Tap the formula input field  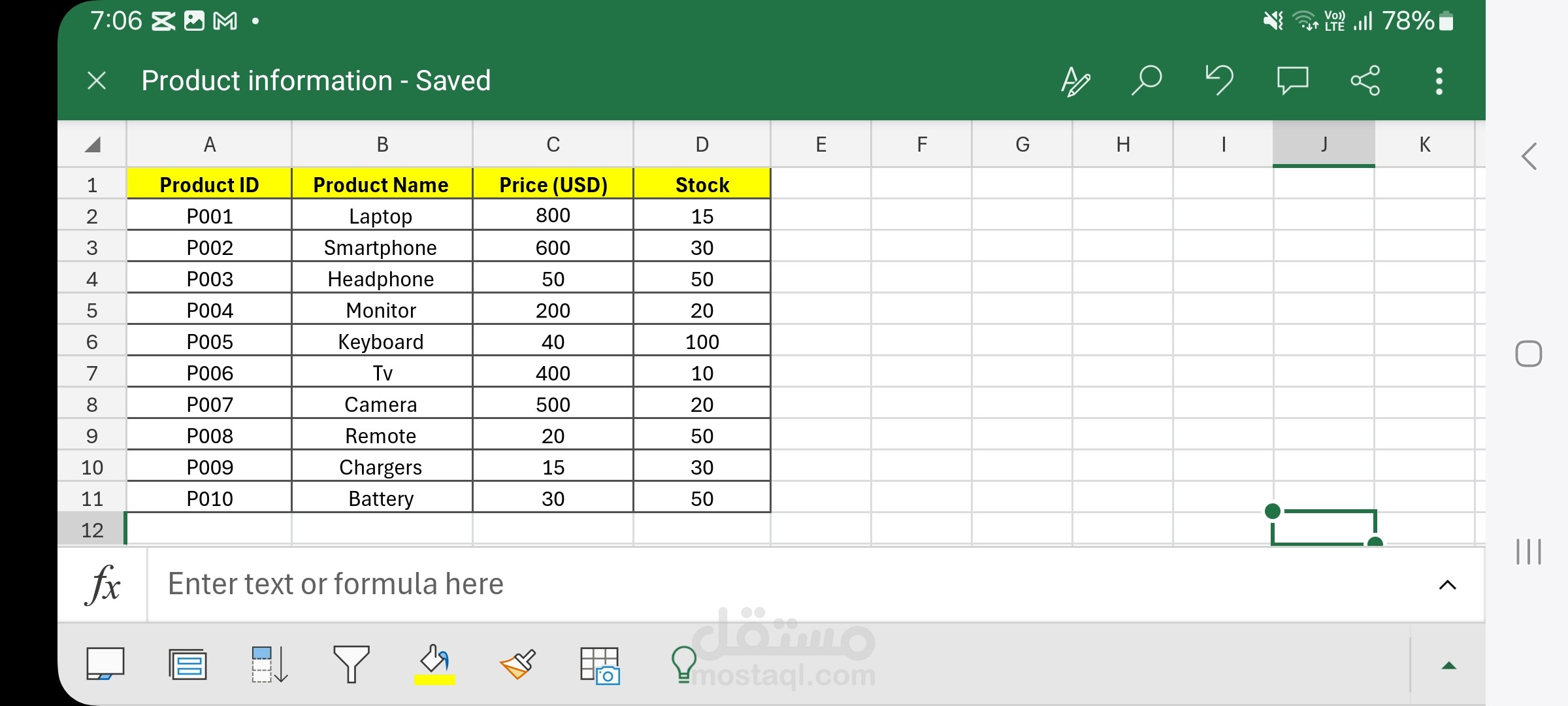[784, 584]
